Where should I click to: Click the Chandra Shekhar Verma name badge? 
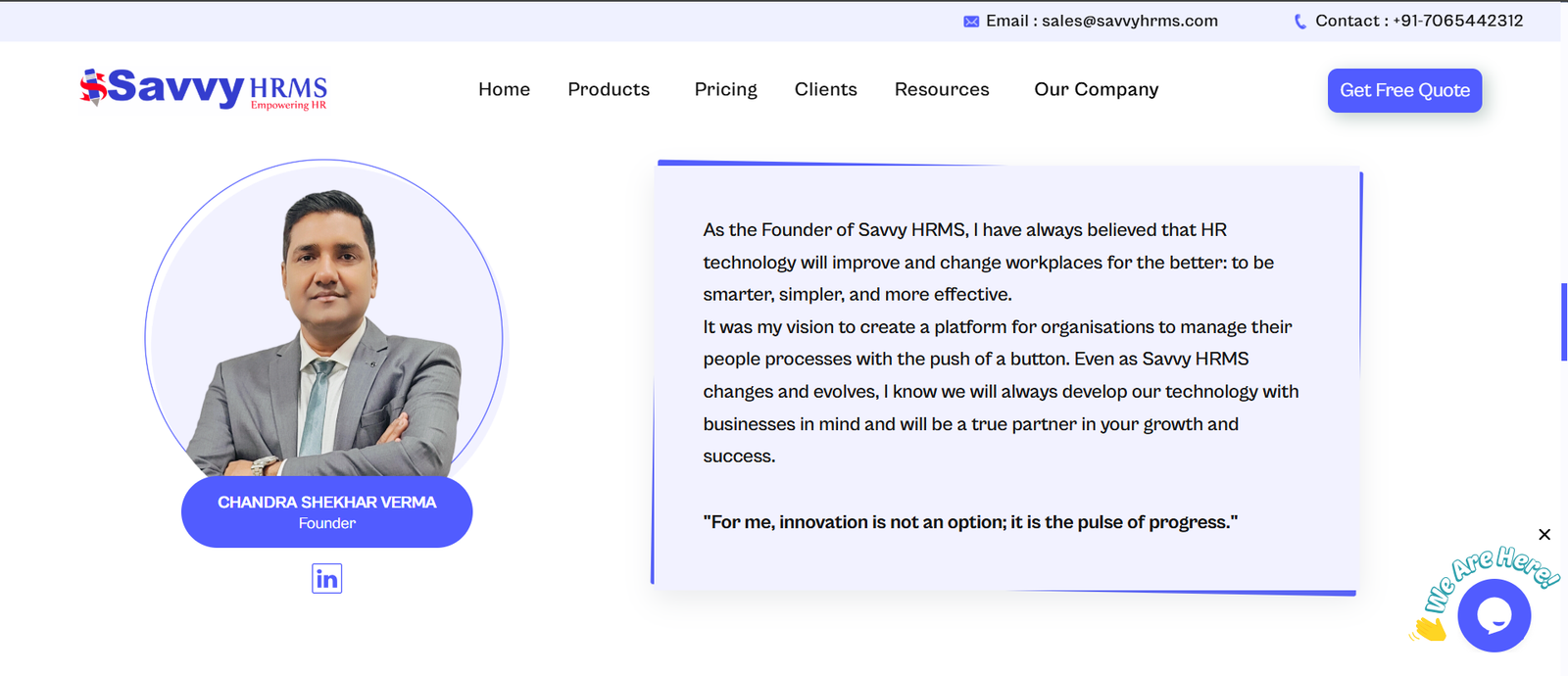326,511
